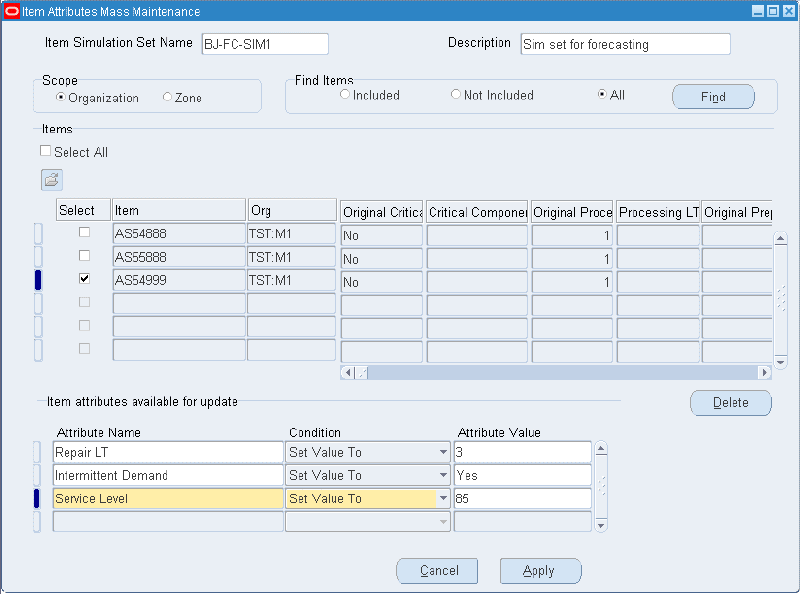
Task: Click the items grid horizontal scroll left arrow
Action: pyautogui.click(x=347, y=373)
